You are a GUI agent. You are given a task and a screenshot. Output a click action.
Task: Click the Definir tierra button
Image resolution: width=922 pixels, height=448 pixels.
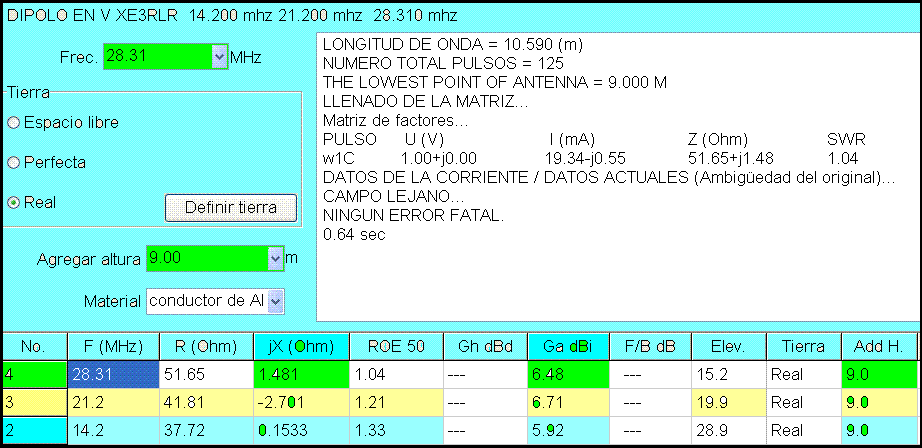pyautogui.click(x=231, y=207)
